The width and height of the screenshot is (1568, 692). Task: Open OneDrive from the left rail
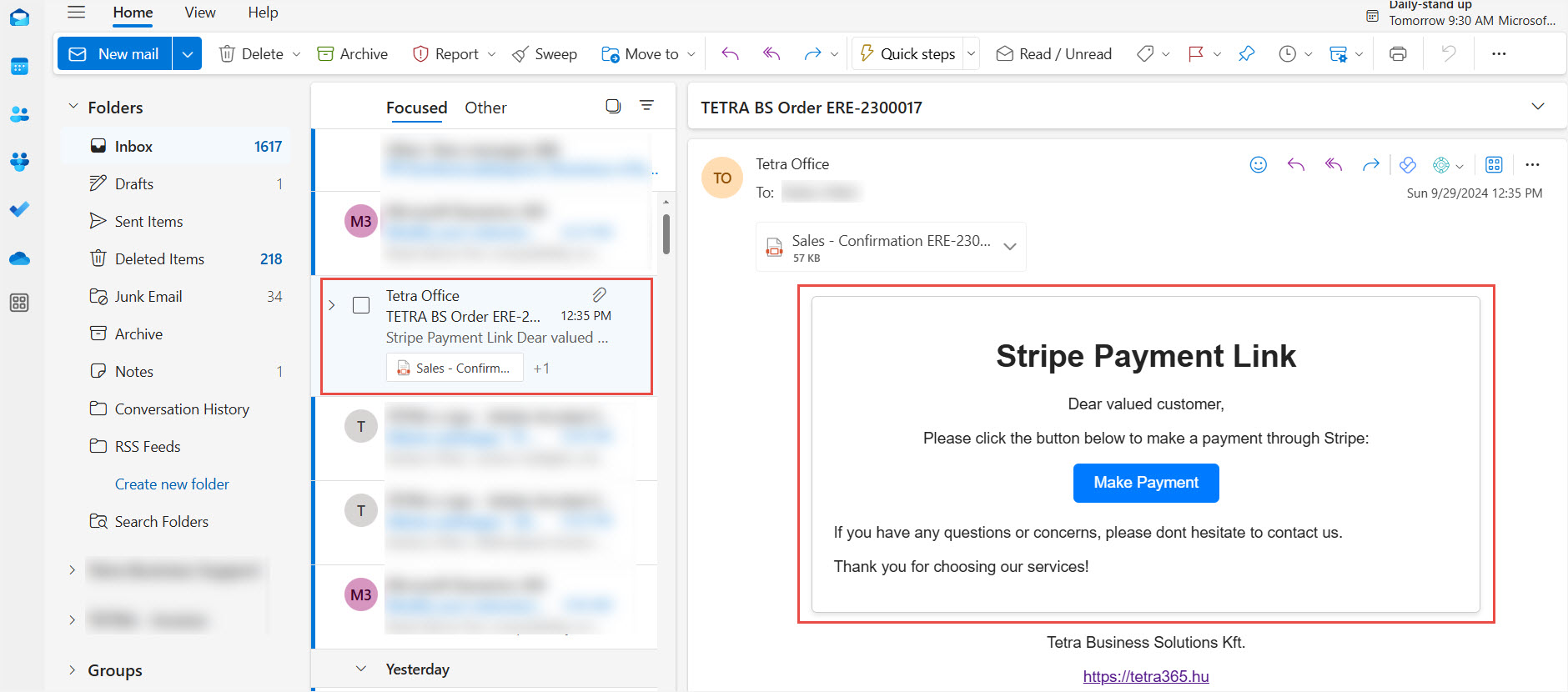click(x=19, y=258)
